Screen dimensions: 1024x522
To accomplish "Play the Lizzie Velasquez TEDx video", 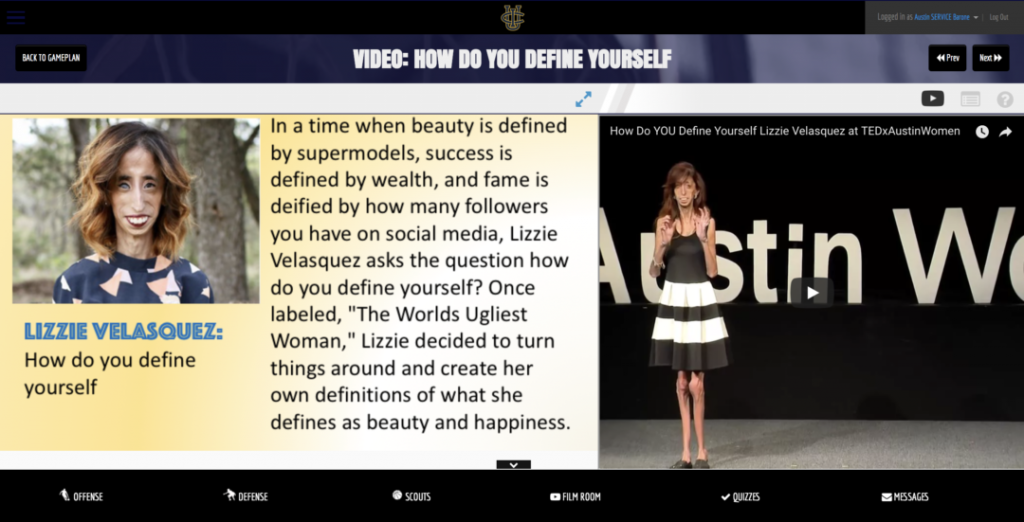I will tap(811, 292).
